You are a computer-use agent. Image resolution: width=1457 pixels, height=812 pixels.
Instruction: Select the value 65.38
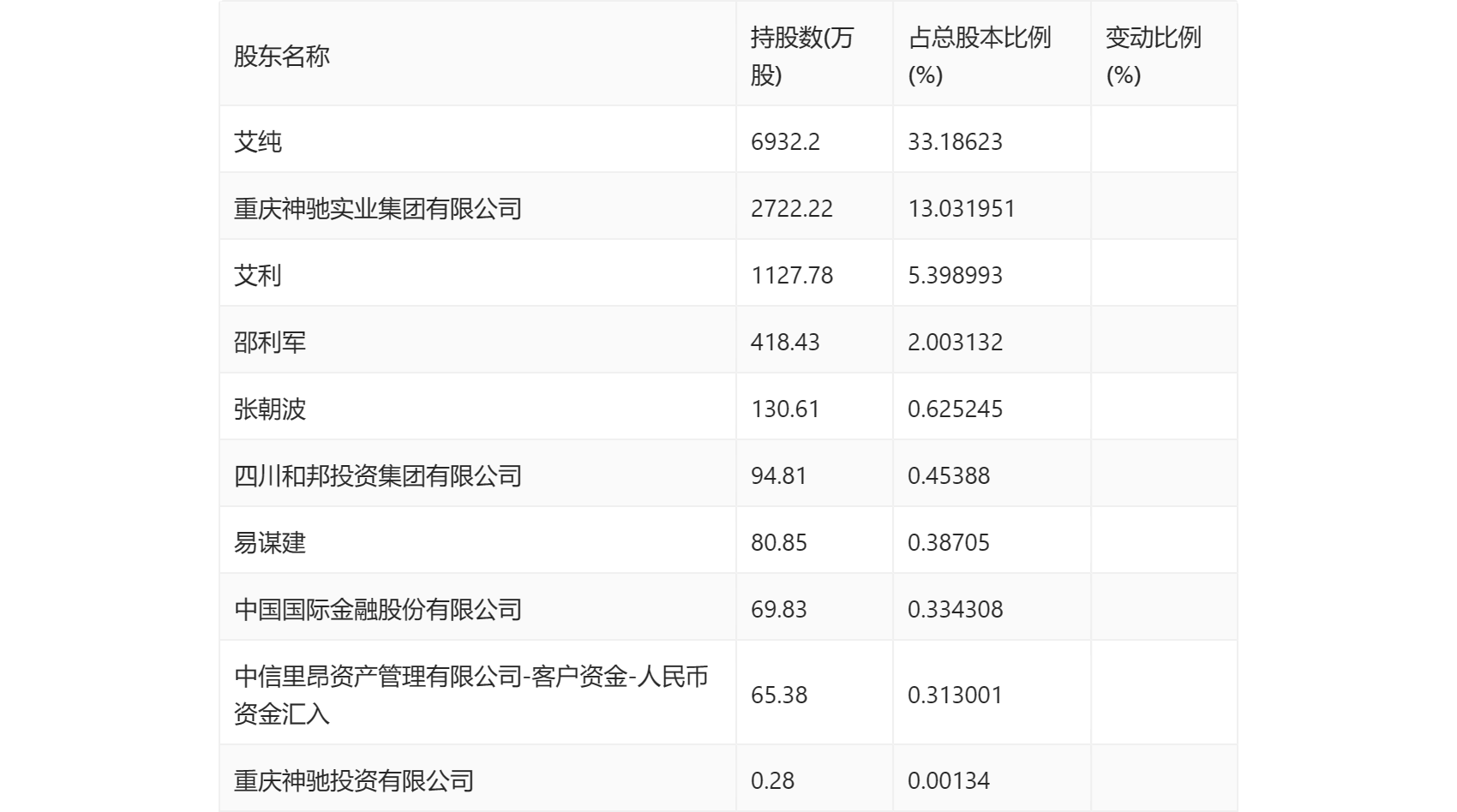coord(779,695)
